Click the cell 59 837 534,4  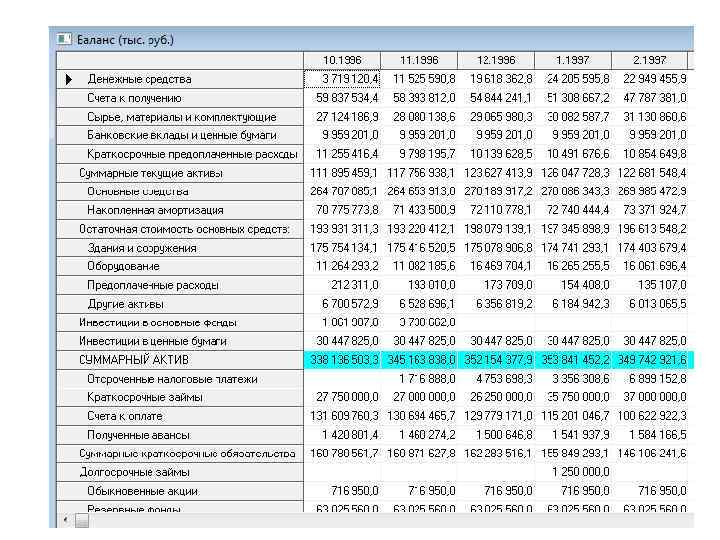pyautogui.click(x=342, y=98)
